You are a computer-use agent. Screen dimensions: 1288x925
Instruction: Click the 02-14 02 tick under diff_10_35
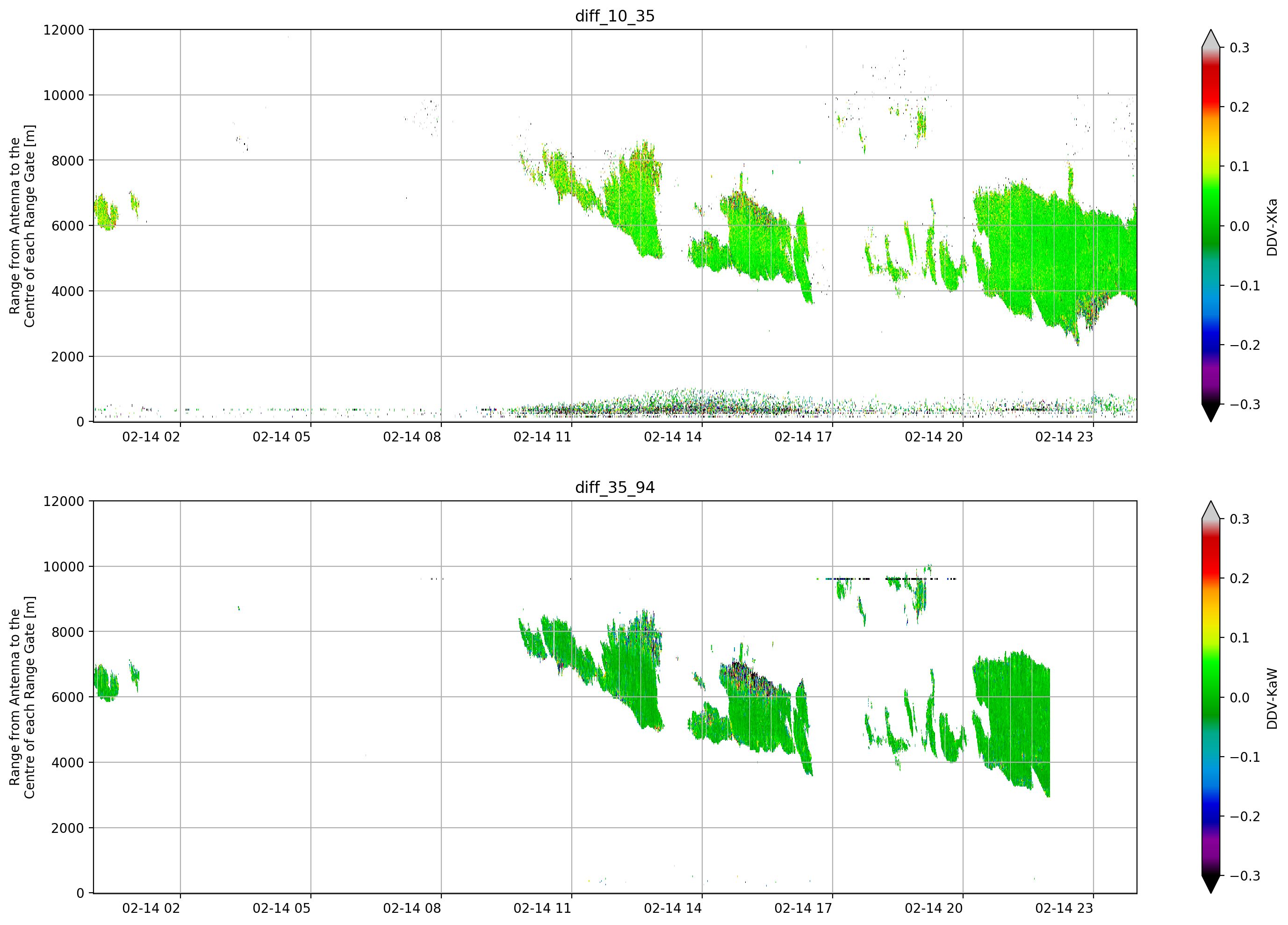pyautogui.click(x=151, y=436)
